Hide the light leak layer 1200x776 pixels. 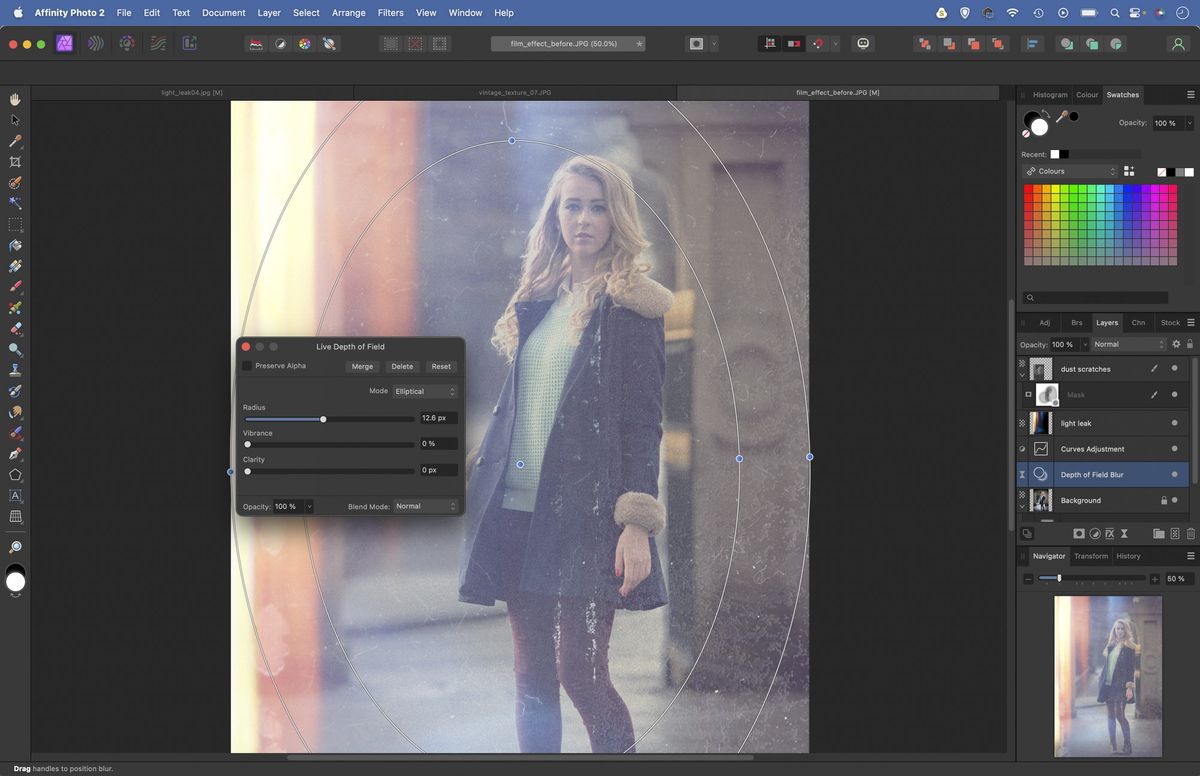pyautogui.click(x=1174, y=423)
